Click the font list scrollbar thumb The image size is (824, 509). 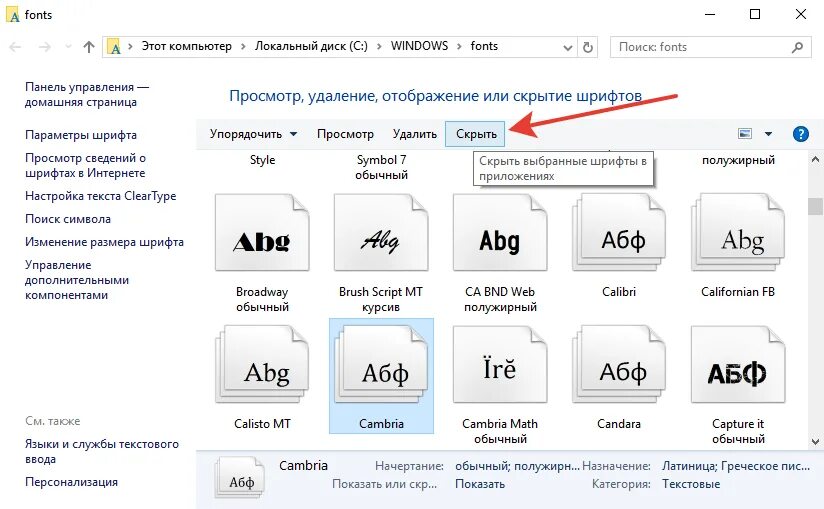click(x=815, y=206)
